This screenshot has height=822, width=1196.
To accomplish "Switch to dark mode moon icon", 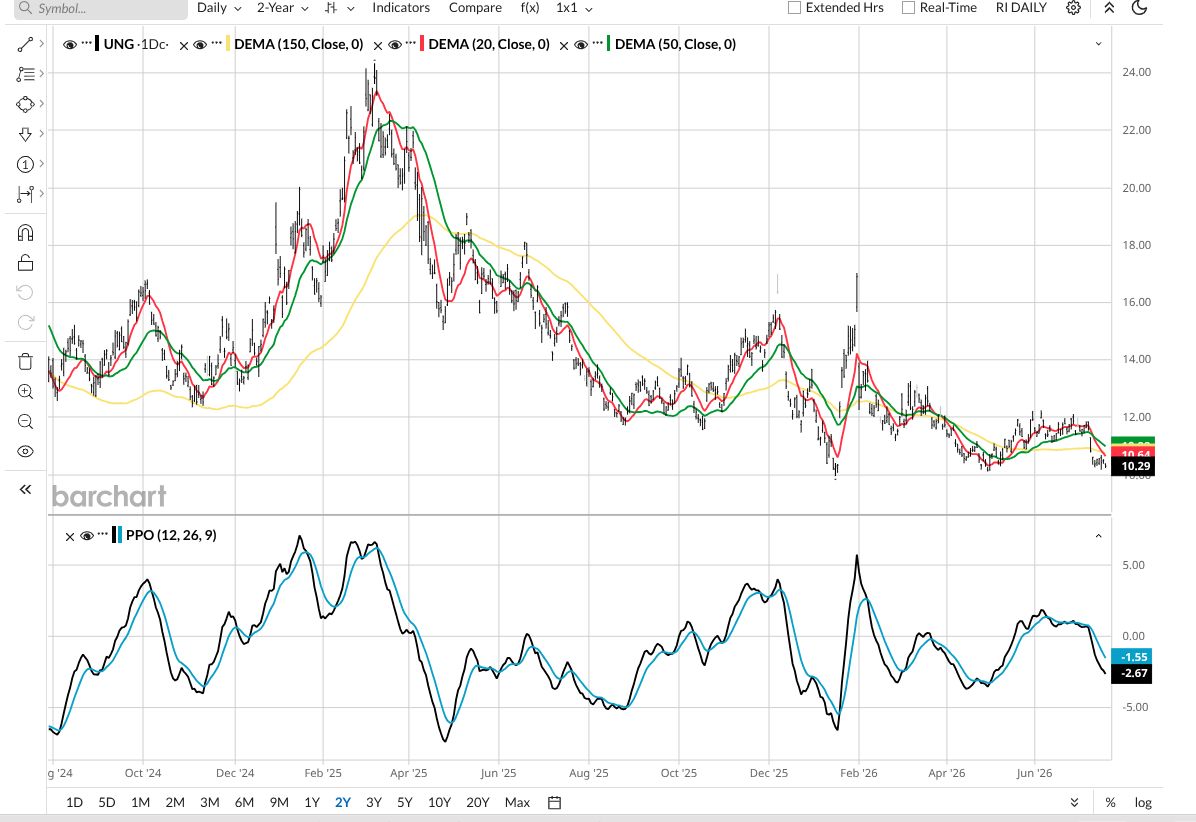I will [x=1140, y=8].
